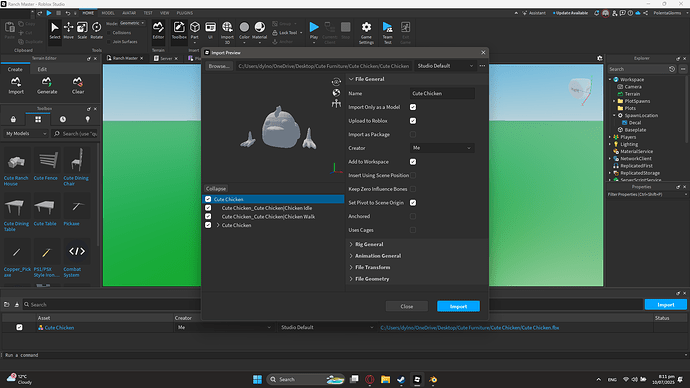Click Import button in Import Preview dialog
Screen dimensions: 690x388
coord(458,306)
